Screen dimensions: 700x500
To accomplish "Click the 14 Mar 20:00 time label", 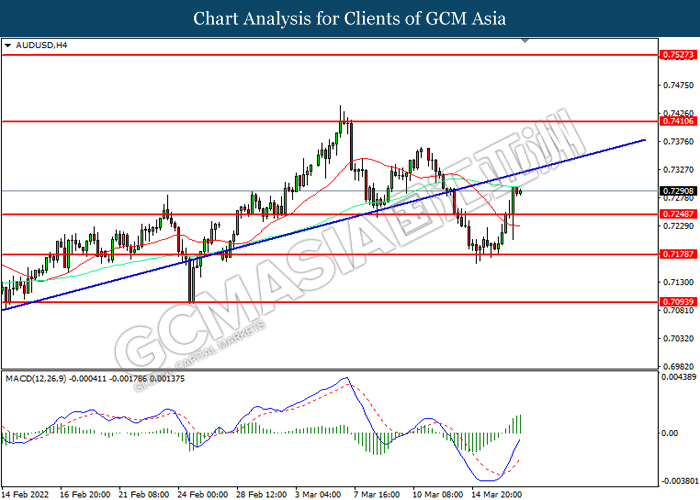I will click(x=497, y=494).
